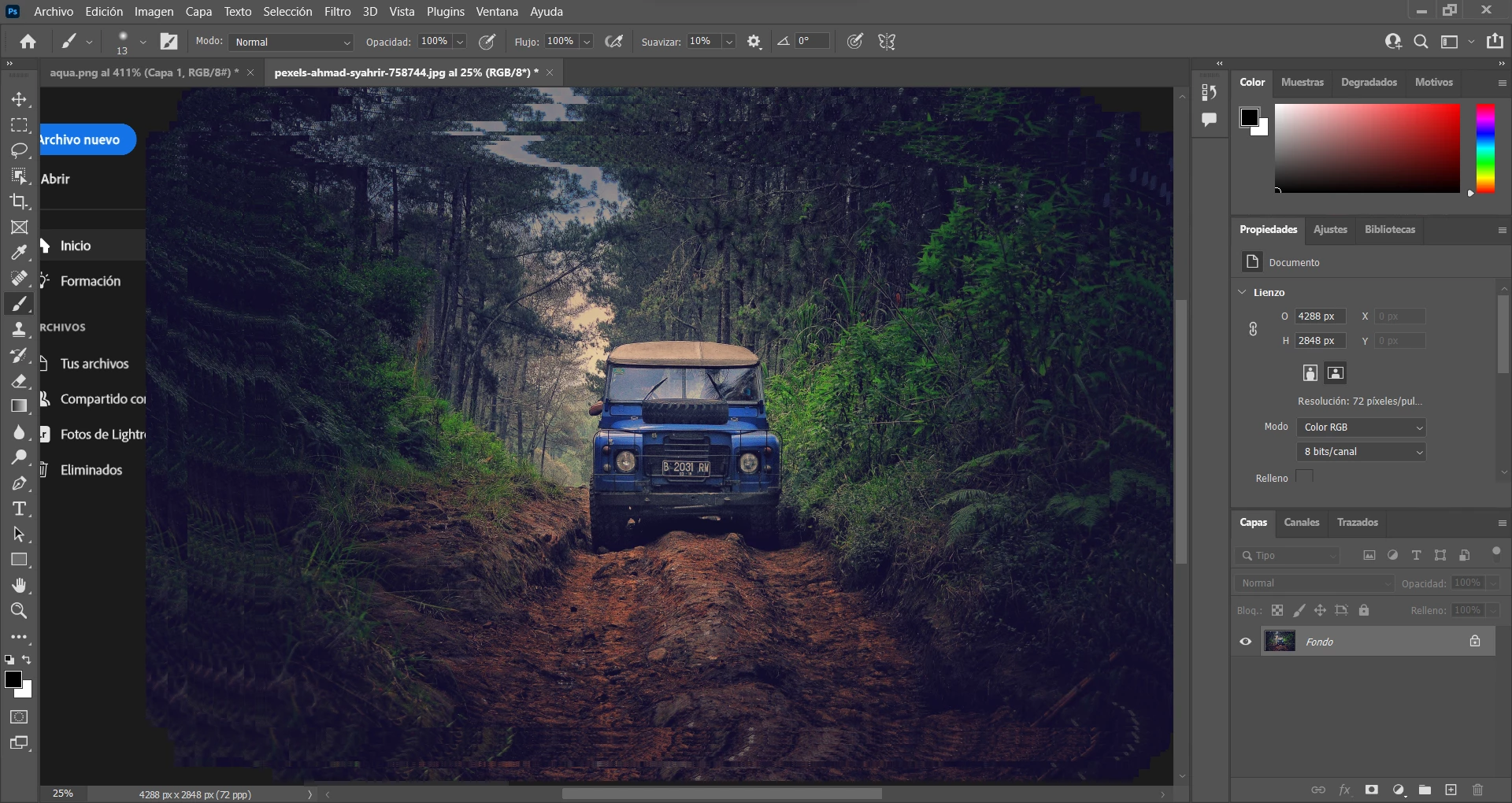Toggle Quick Mask mode
Screen dimensions: 1512x803
tap(19, 717)
